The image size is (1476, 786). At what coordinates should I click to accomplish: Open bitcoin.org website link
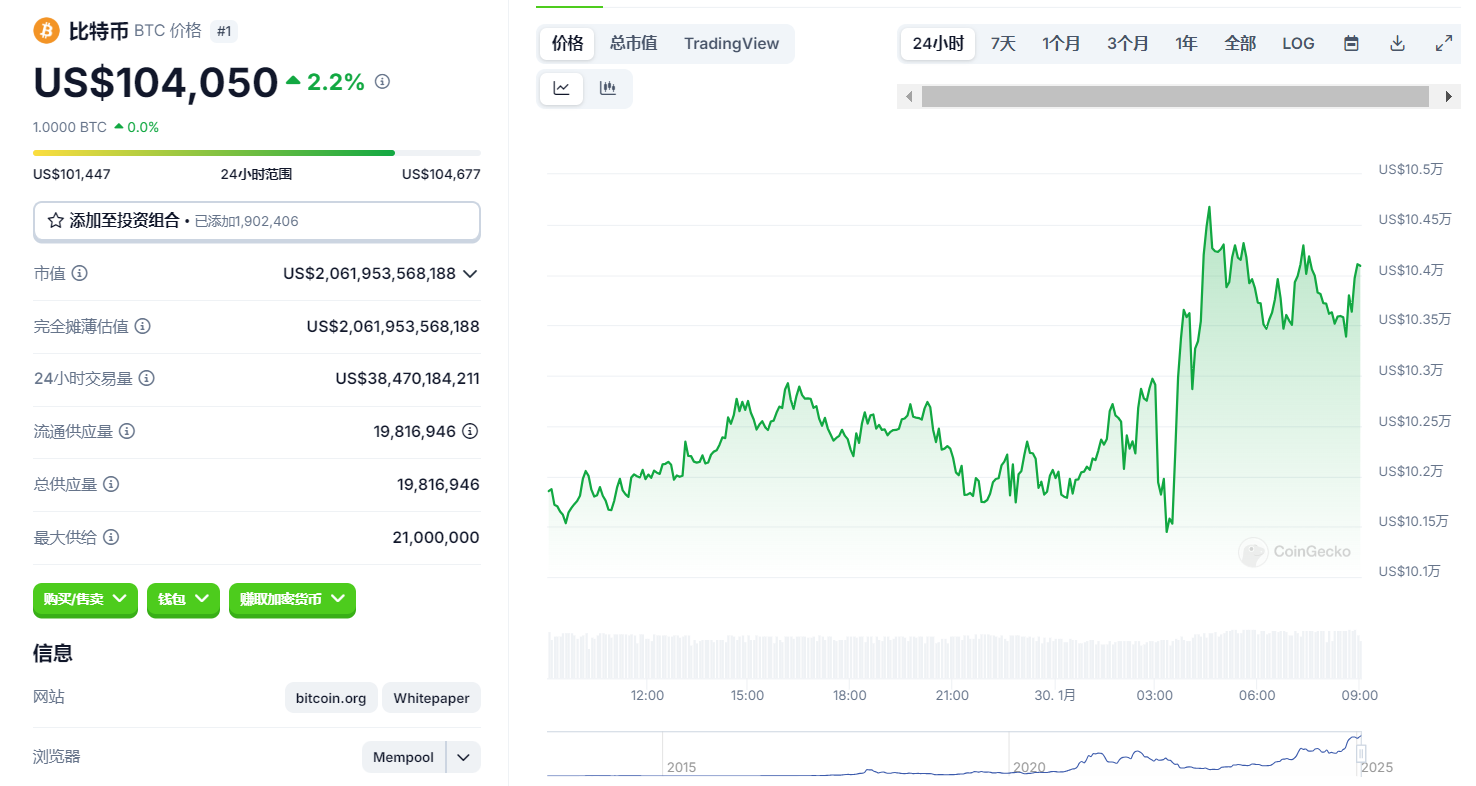(x=331, y=698)
